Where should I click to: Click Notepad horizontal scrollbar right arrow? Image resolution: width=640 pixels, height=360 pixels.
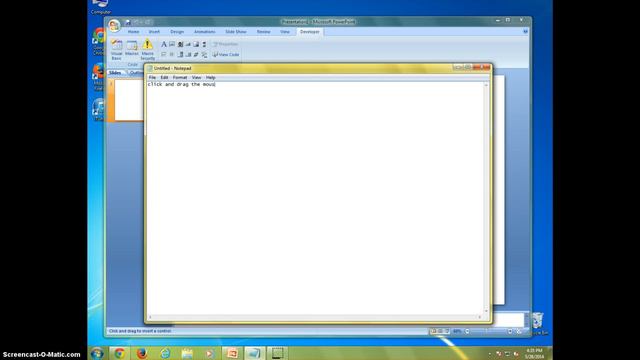(480, 317)
